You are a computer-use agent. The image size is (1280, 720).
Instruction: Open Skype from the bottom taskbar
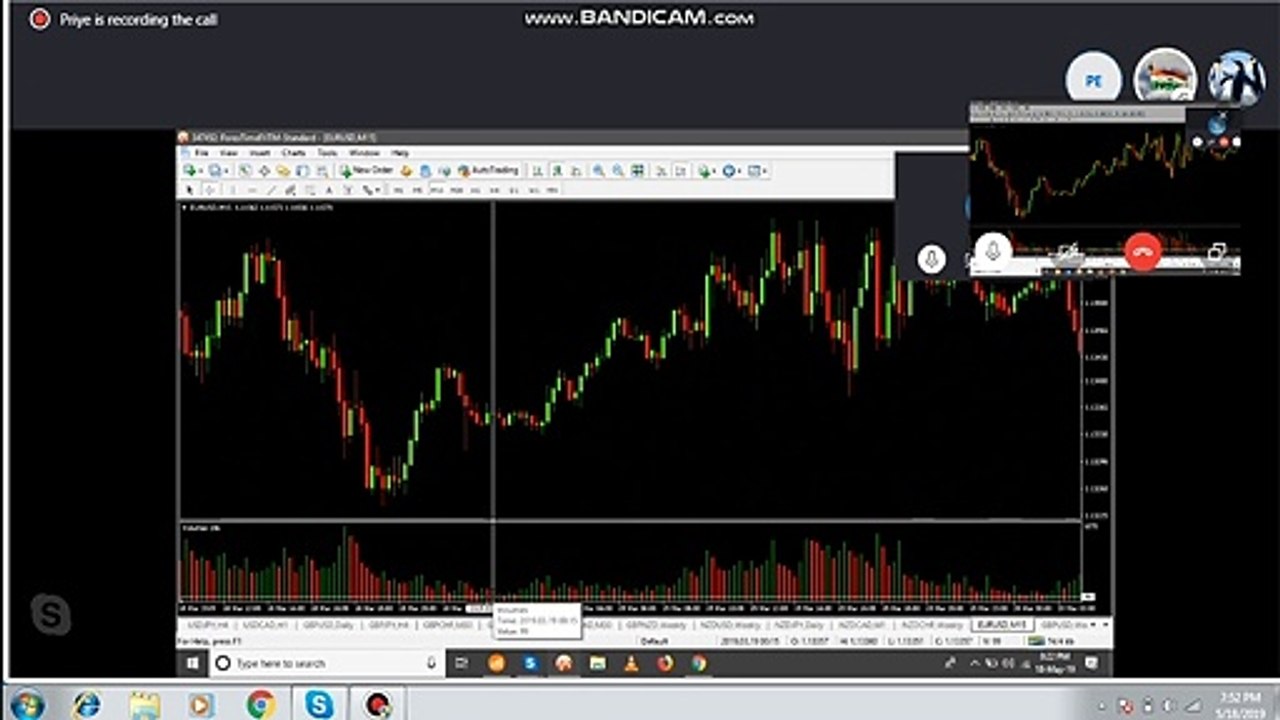coord(319,705)
